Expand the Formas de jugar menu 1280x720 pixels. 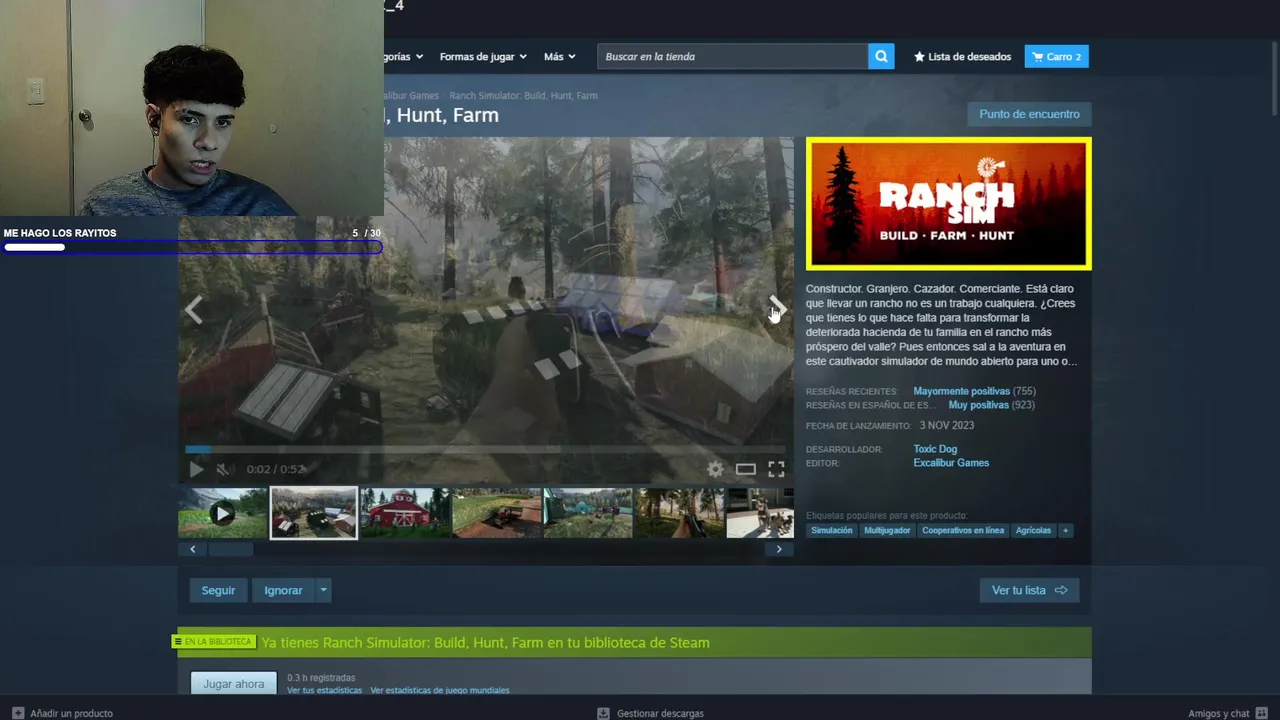483,57
